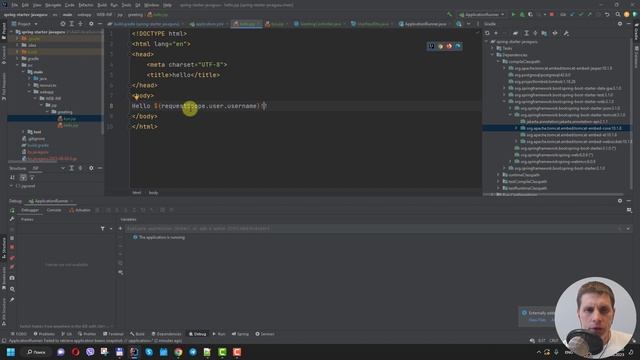
Task: Open the Problems tool window
Action: click(x=44, y=334)
